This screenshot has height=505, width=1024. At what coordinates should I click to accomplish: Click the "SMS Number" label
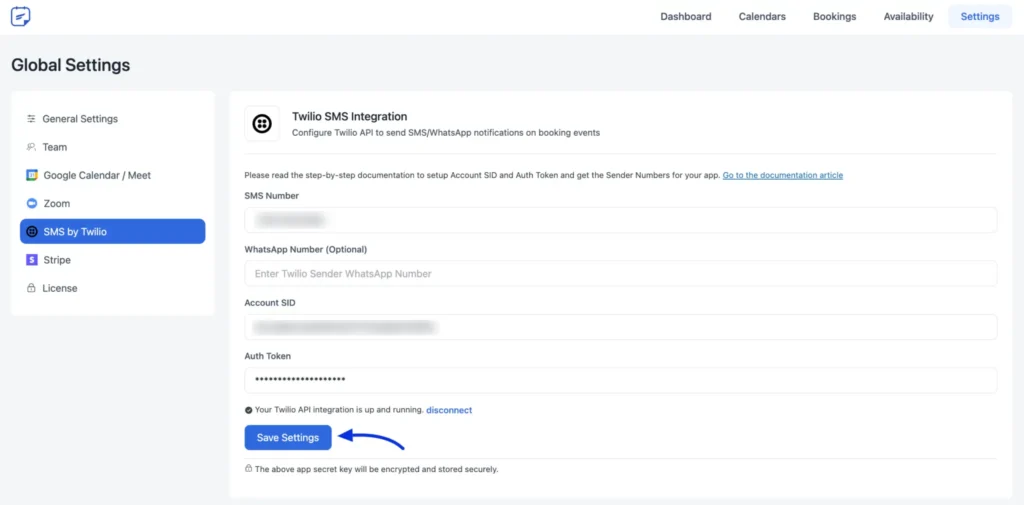click(x=272, y=196)
